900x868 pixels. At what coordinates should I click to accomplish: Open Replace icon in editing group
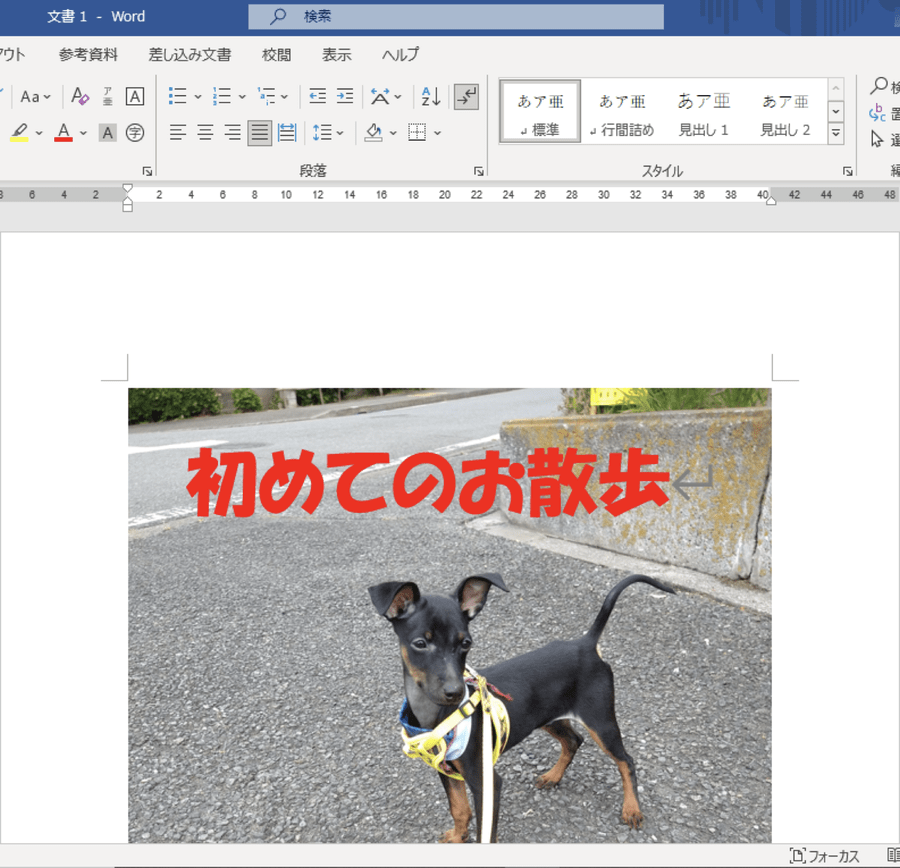(877, 113)
